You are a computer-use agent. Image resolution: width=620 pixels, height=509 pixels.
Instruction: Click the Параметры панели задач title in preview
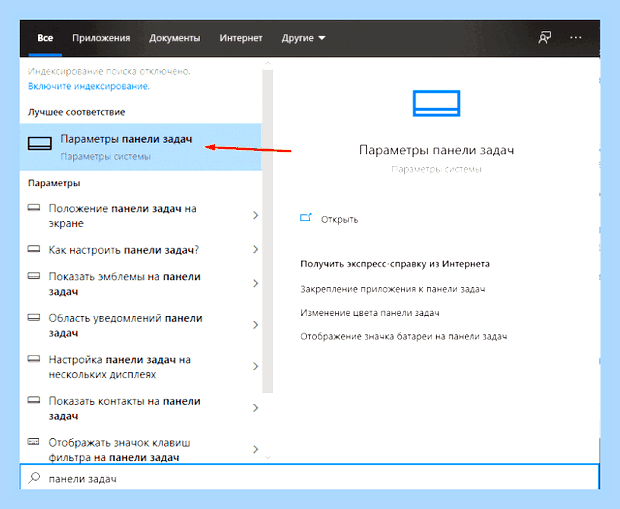pos(436,151)
